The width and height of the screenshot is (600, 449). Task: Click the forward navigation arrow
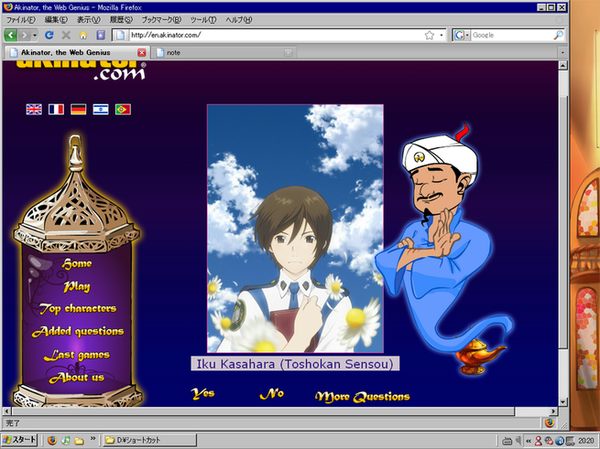24,35
